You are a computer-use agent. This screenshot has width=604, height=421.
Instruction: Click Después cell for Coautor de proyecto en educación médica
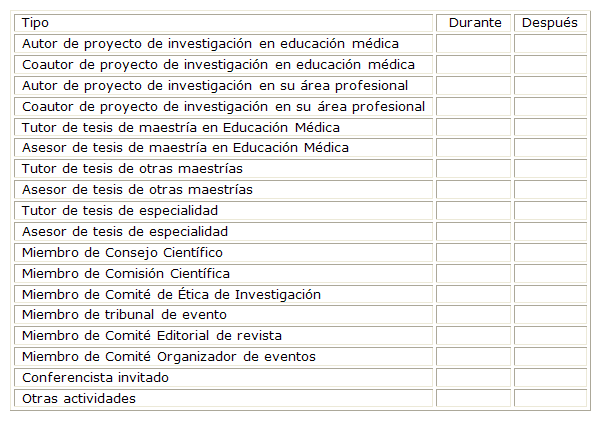(x=550, y=64)
